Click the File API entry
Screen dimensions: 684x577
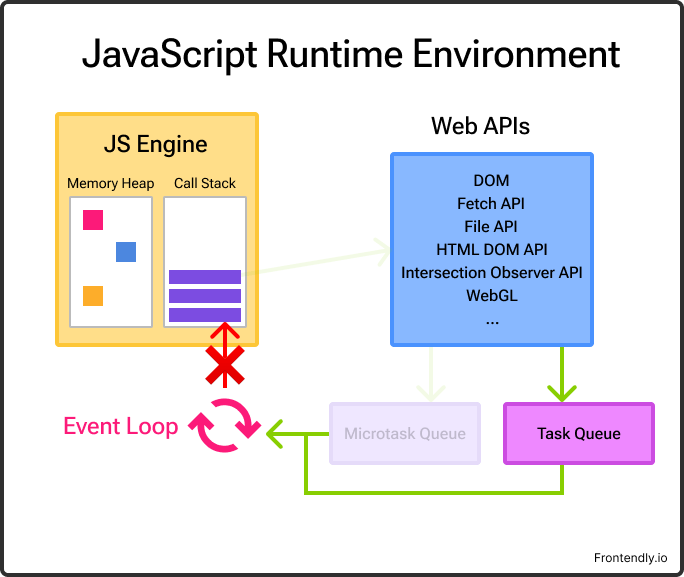pos(491,227)
